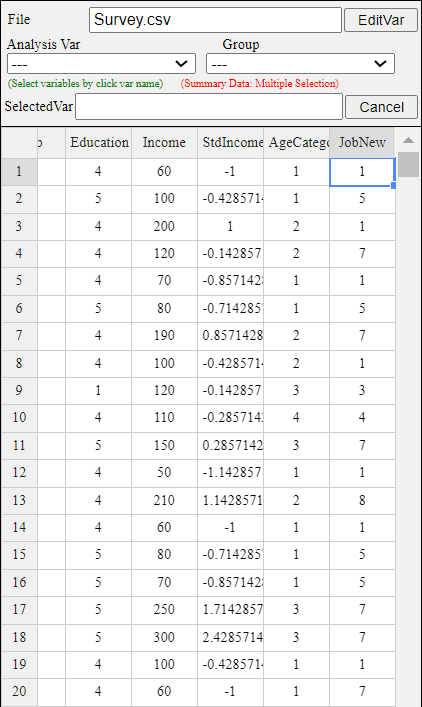The height and width of the screenshot is (707, 422).
Task: Open the Group dropdown
Action: pyautogui.click(x=300, y=64)
